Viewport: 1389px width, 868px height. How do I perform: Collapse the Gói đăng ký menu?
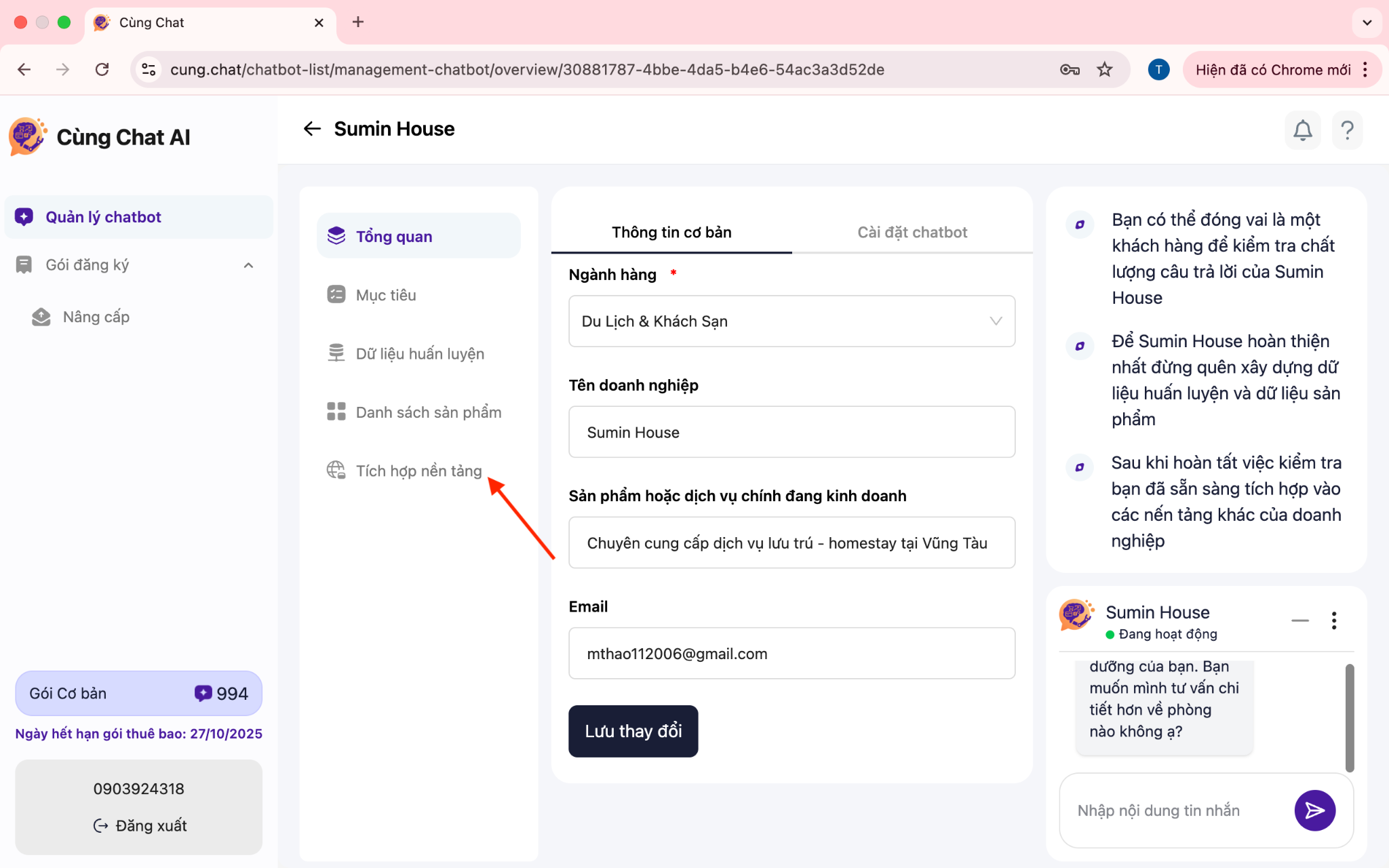248,265
